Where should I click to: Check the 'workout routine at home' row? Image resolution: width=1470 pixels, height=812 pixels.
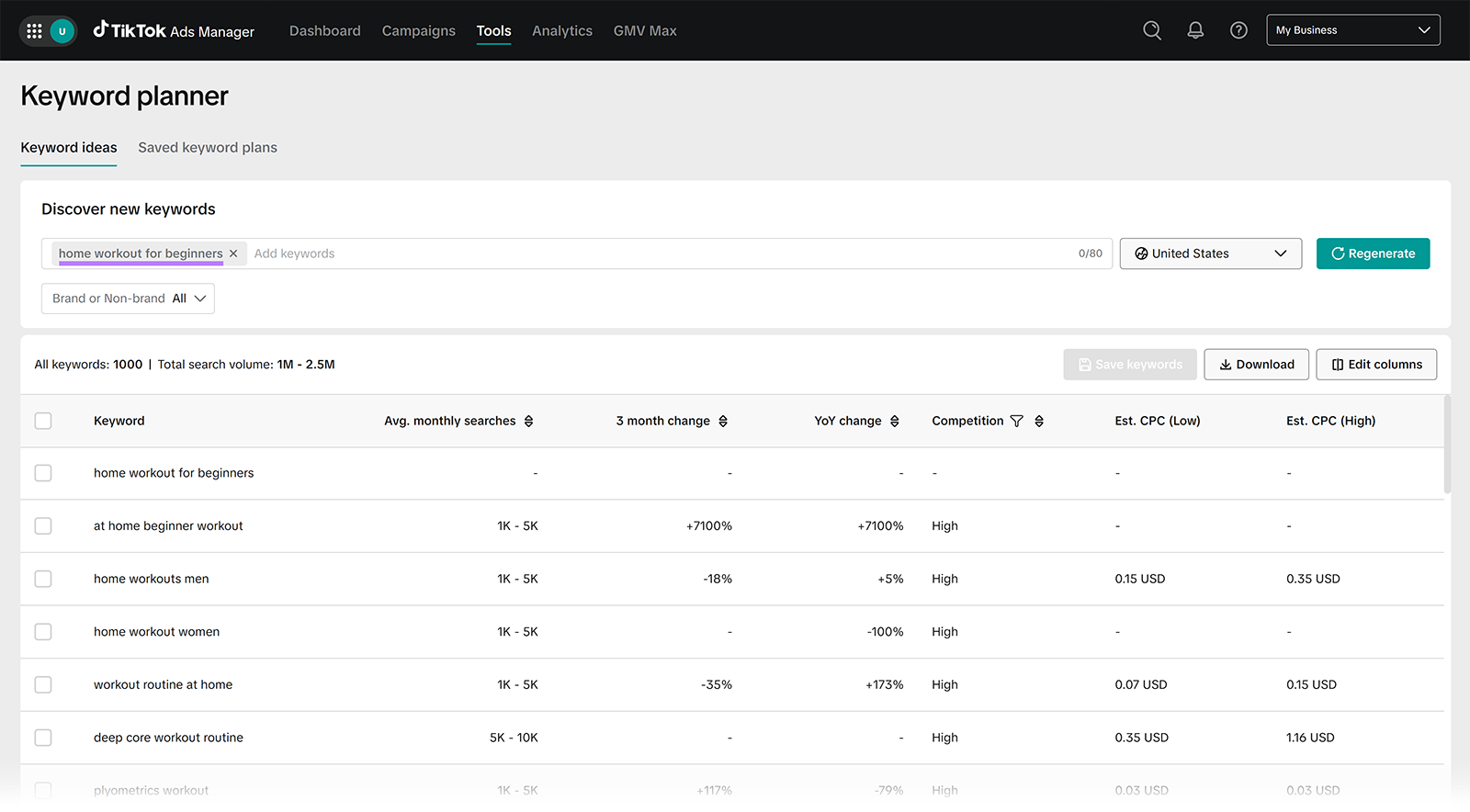pos(43,684)
